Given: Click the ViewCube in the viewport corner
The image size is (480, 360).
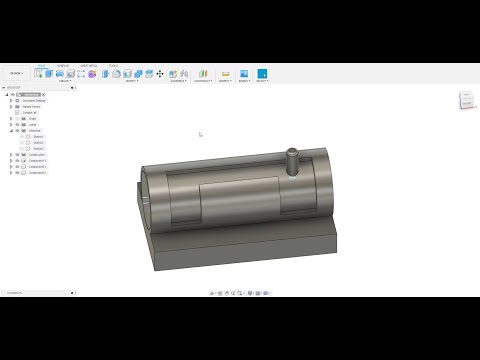Looking at the screenshot, I should pyautogui.click(x=466, y=100).
